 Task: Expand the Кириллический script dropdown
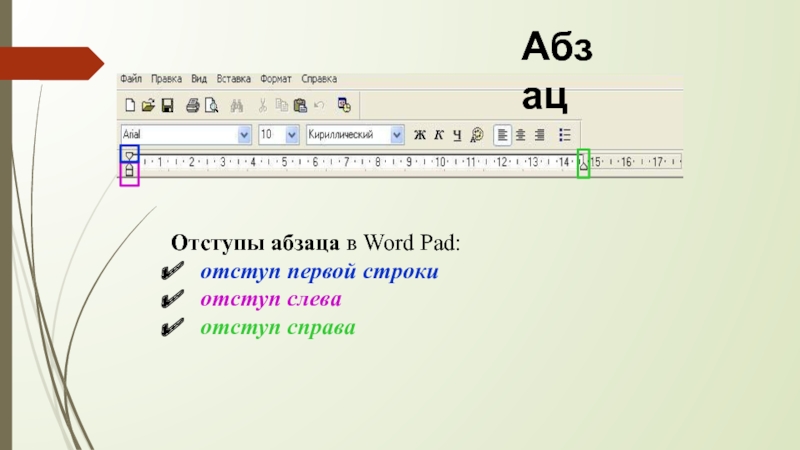coord(397,134)
